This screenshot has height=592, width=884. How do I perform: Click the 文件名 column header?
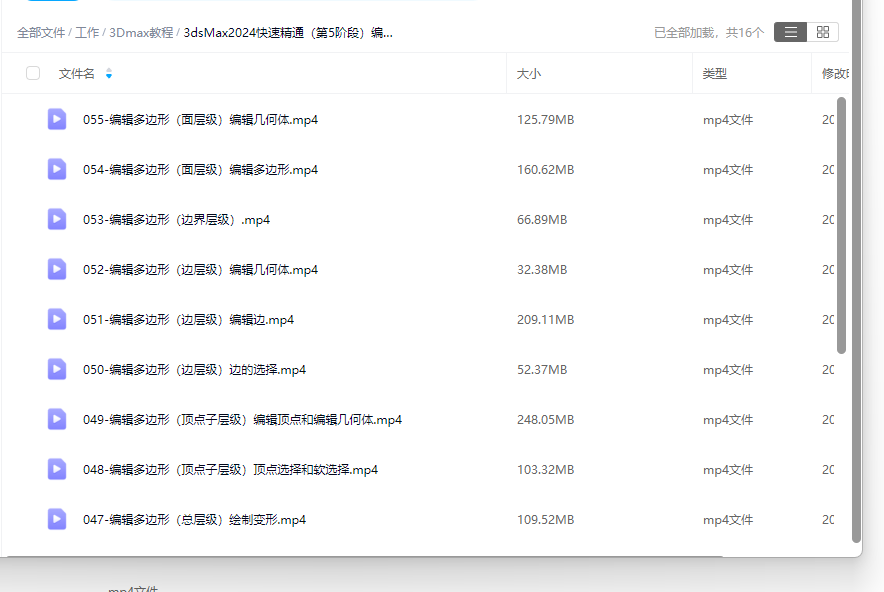click(77, 74)
